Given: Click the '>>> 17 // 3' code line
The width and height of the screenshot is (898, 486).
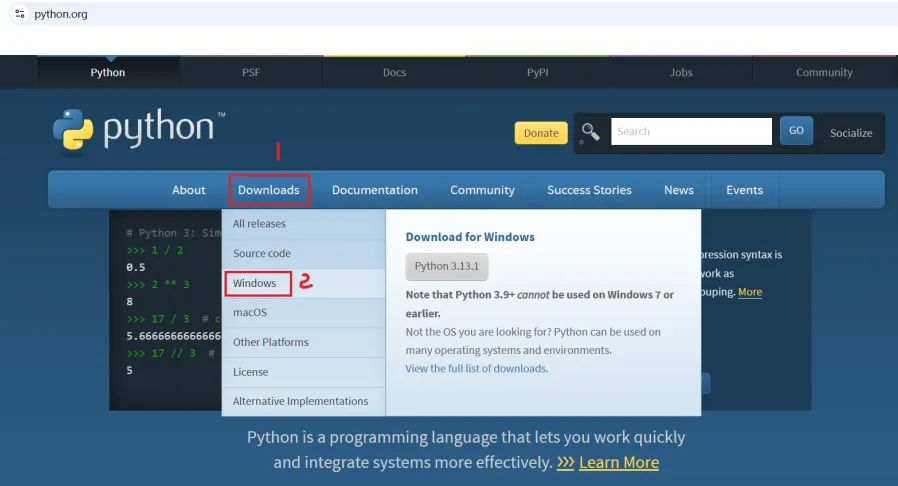Looking at the screenshot, I should (162, 353).
